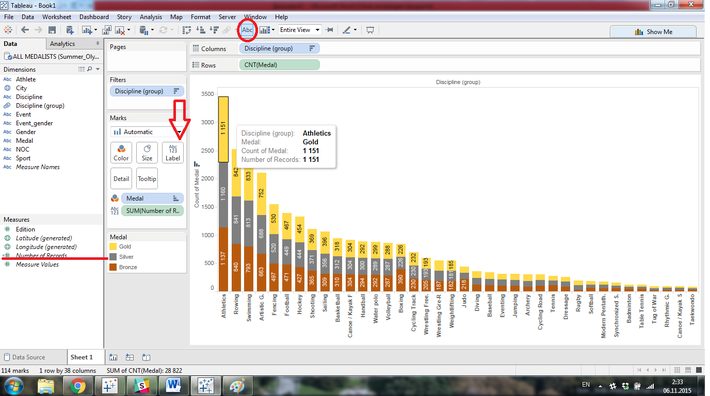
Task: Click the Dimensions view-as-grid icon
Action: pos(81,69)
